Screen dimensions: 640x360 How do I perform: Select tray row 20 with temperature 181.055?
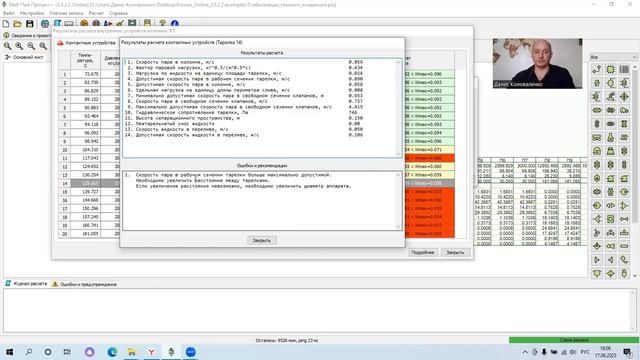coord(85,234)
